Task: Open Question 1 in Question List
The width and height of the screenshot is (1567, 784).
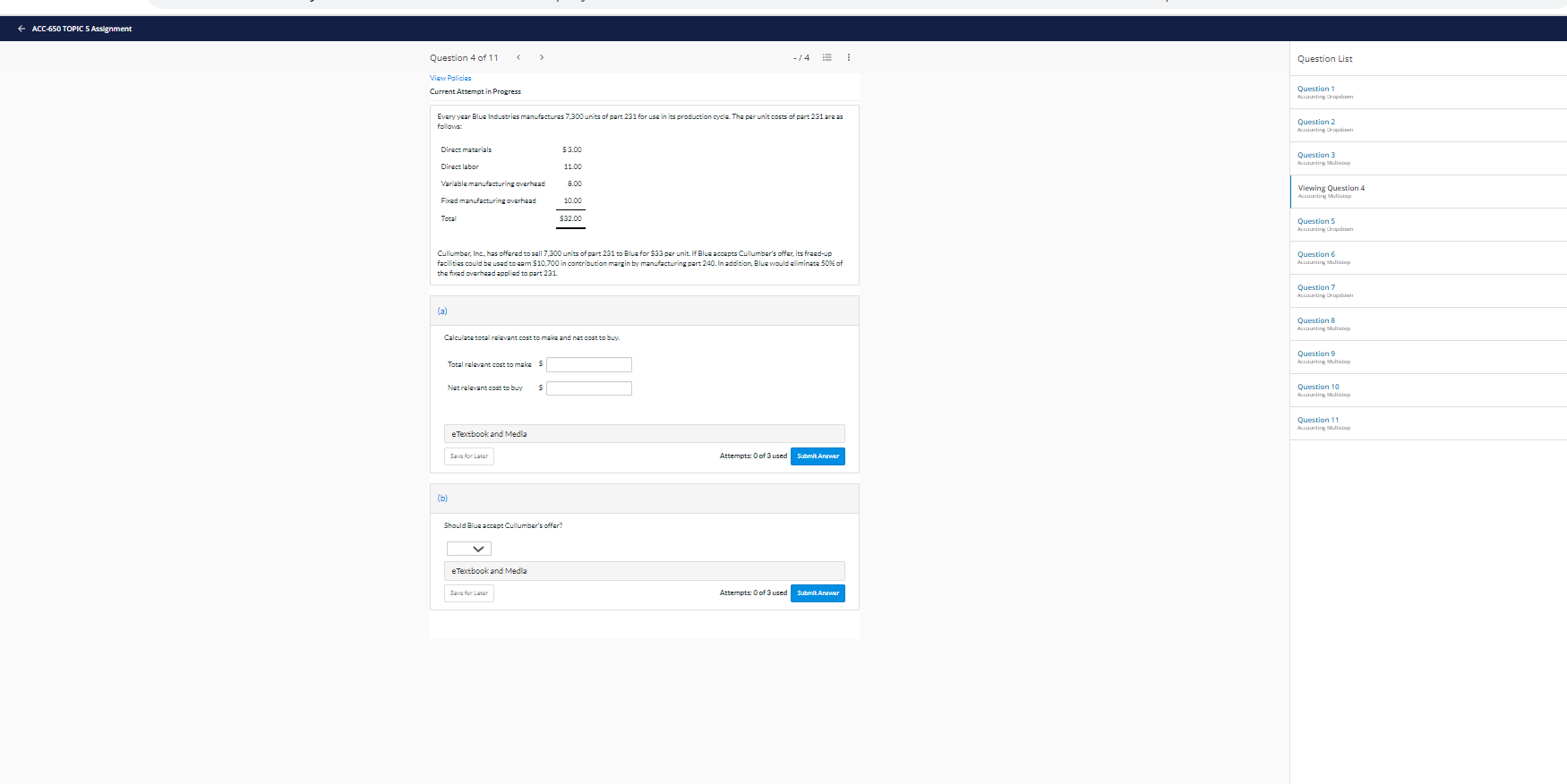Action: (x=1315, y=89)
